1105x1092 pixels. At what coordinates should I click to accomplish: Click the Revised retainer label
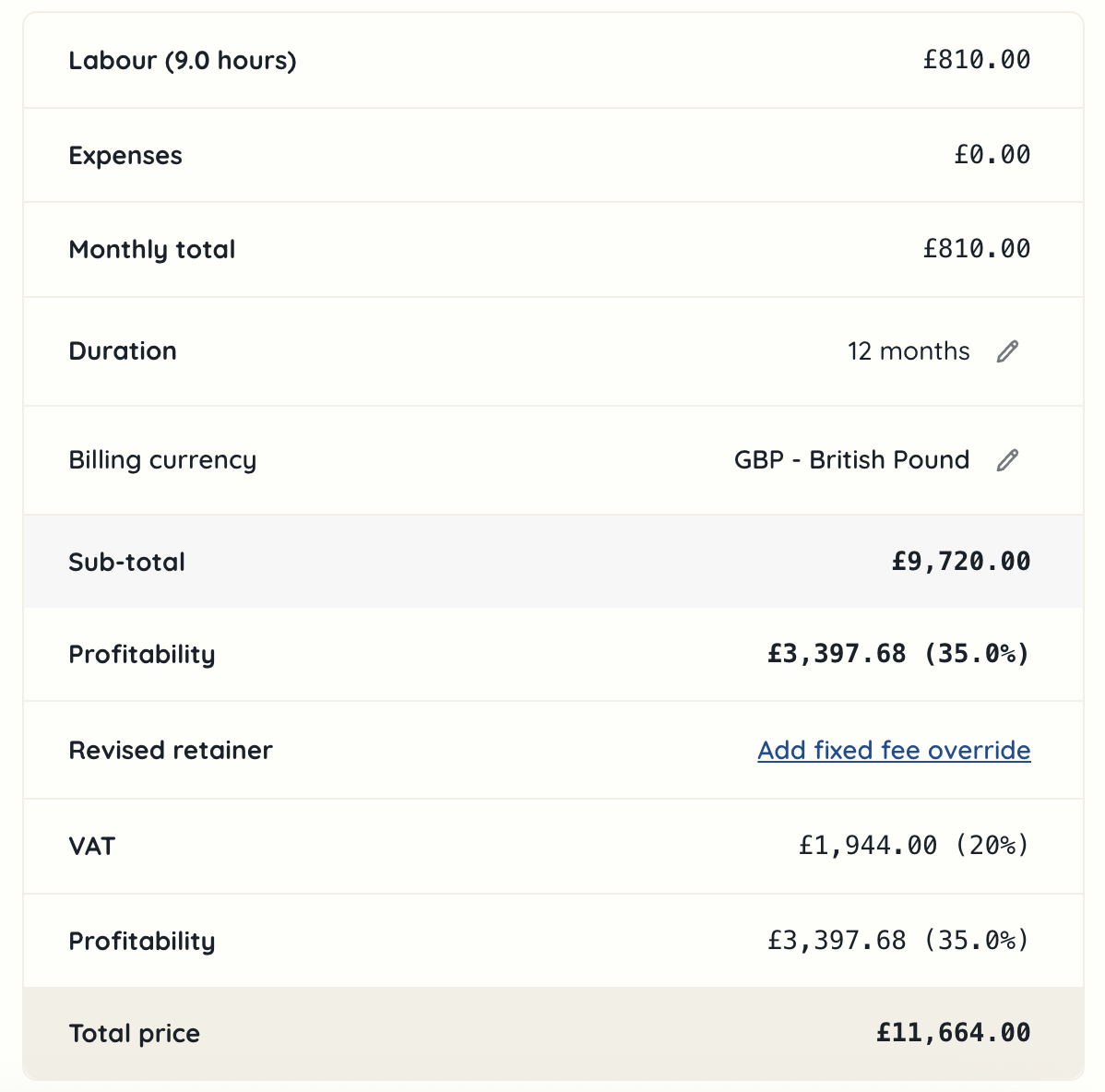(171, 751)
